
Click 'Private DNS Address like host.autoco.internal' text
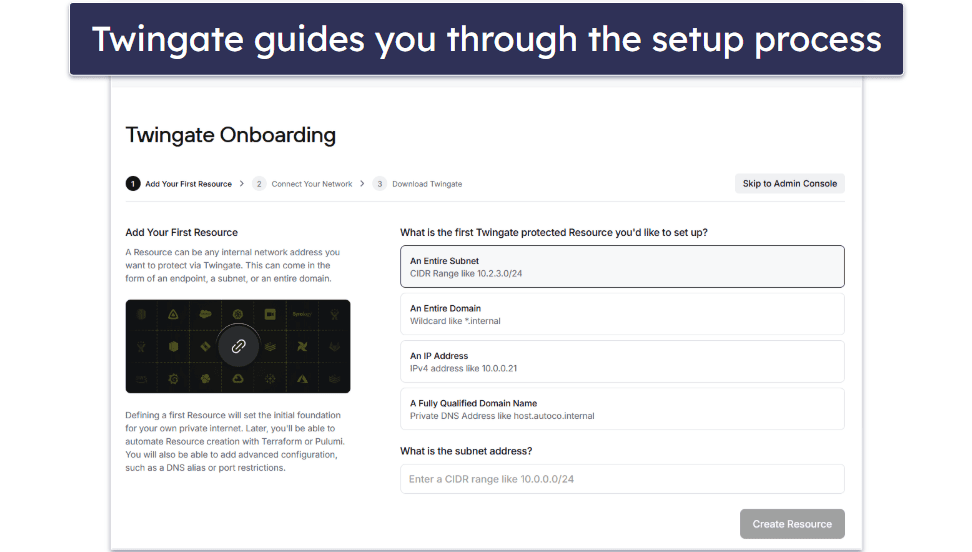pyautogui.click(x=502, y=416)
